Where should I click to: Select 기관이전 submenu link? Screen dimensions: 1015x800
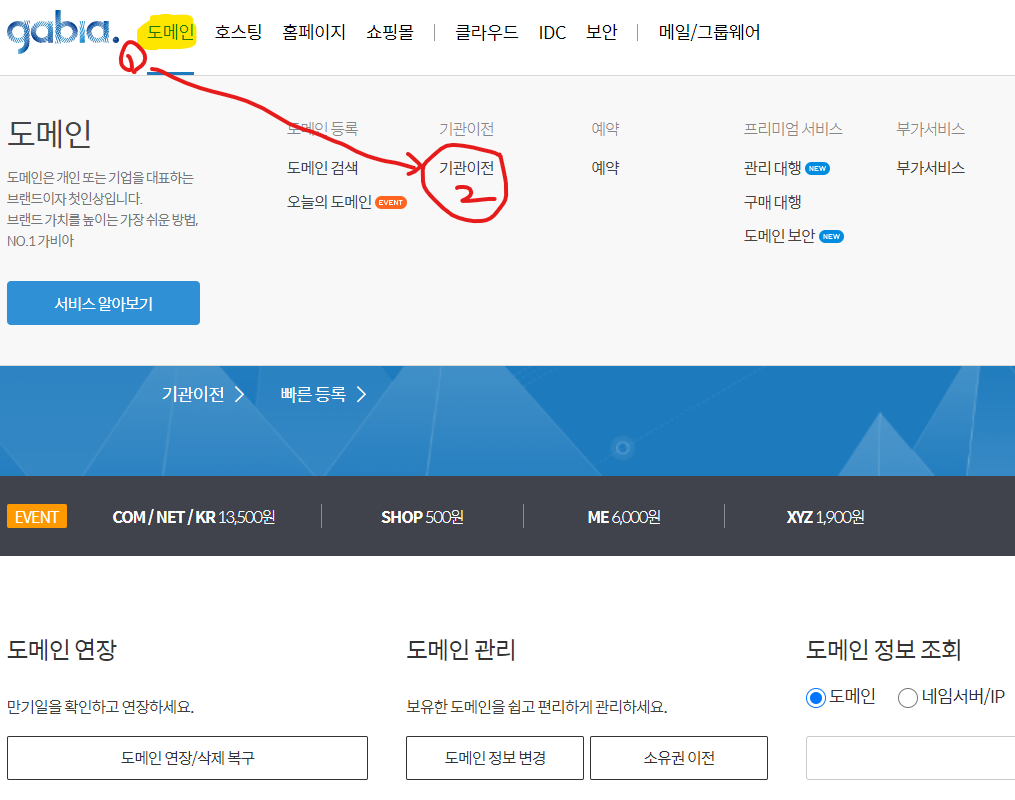click(x=466, y=168)
